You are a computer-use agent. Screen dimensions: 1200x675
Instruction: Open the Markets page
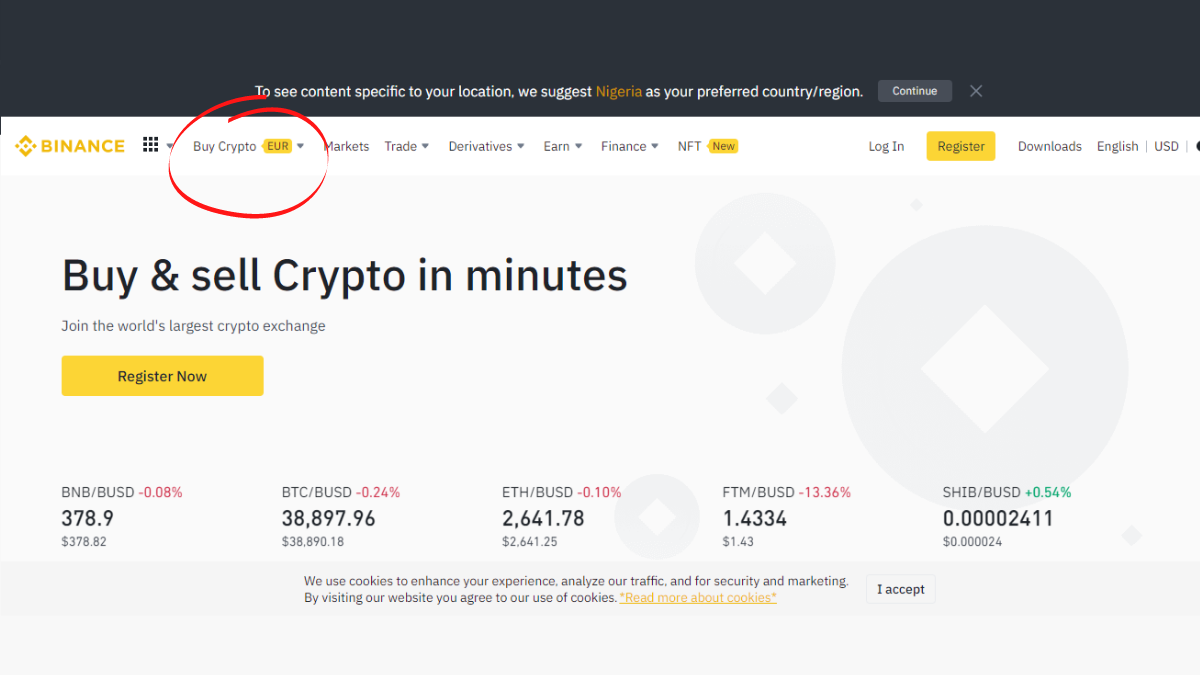(347, 146)
